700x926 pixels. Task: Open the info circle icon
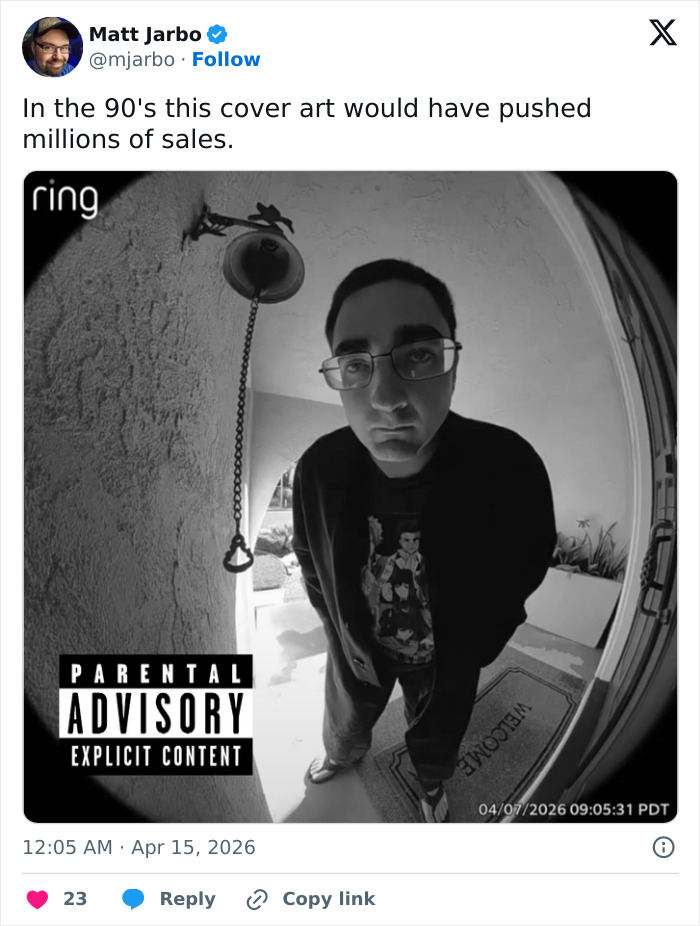[663, 847]
